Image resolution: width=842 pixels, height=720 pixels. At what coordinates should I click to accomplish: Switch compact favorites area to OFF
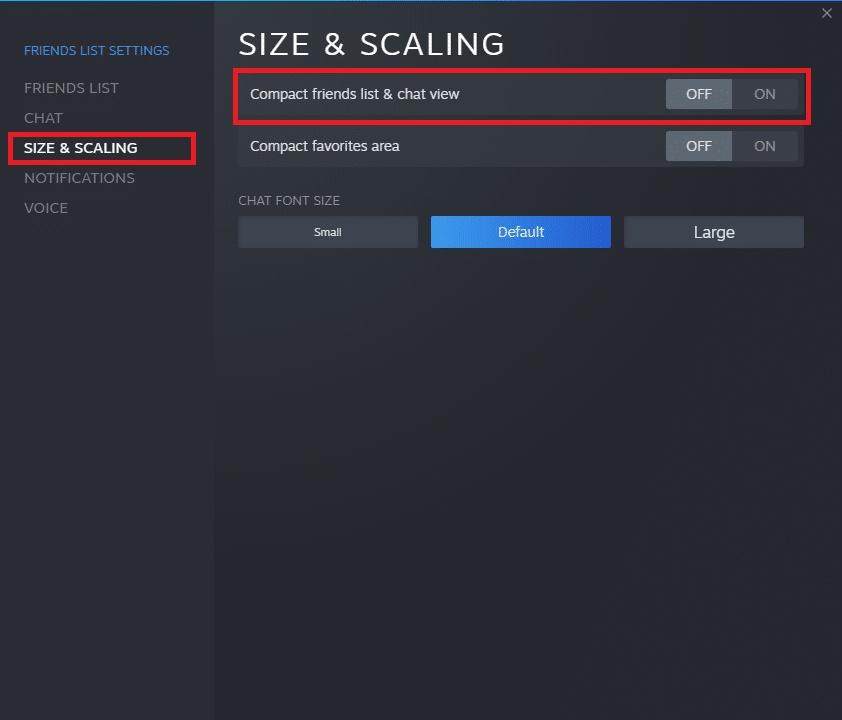(x=699, y=146)
